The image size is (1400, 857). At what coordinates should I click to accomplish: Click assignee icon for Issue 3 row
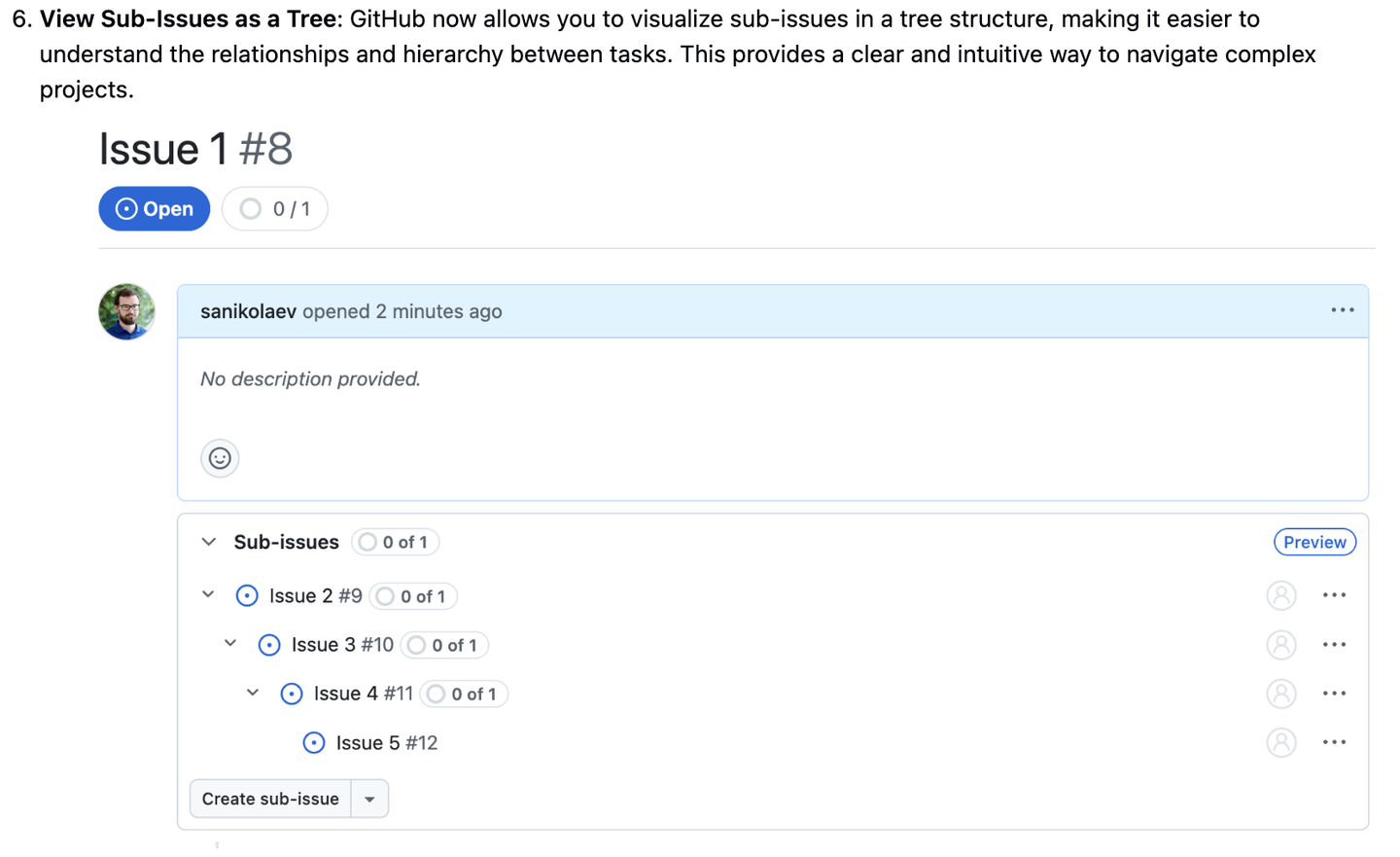coord(1281,645)
